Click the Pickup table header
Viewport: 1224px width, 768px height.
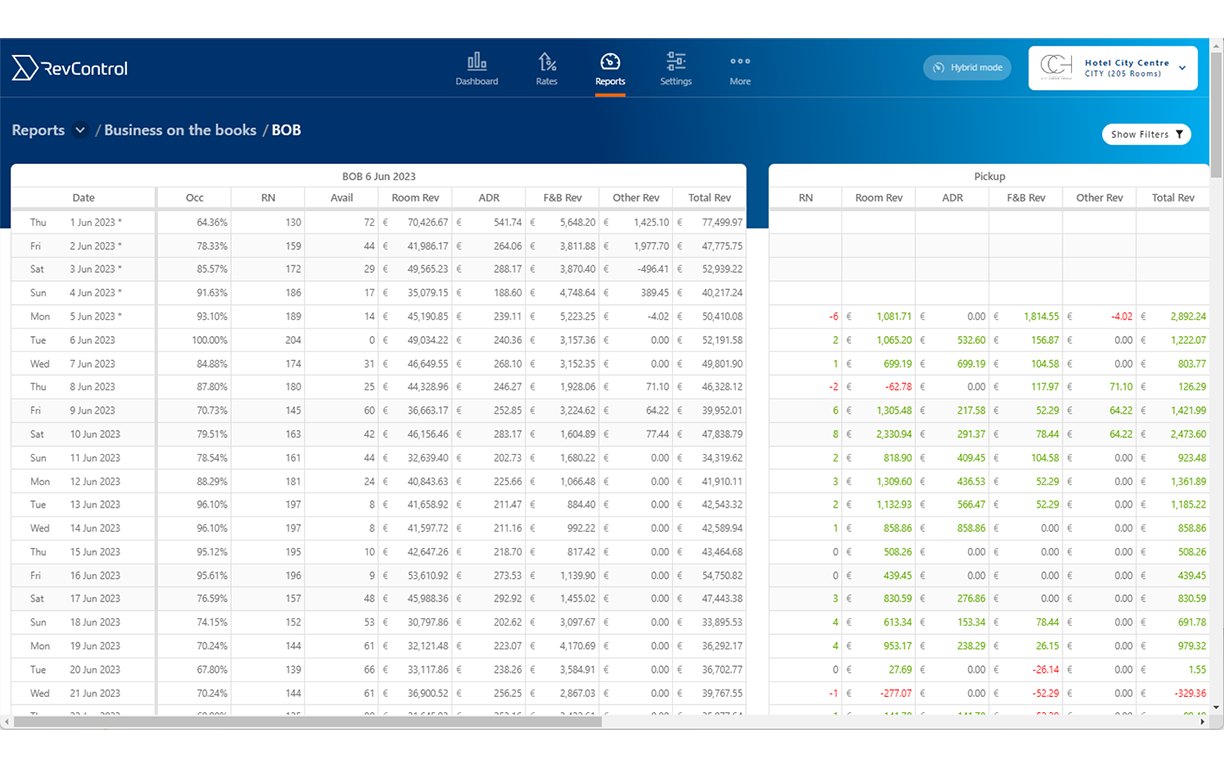(989, 176)
